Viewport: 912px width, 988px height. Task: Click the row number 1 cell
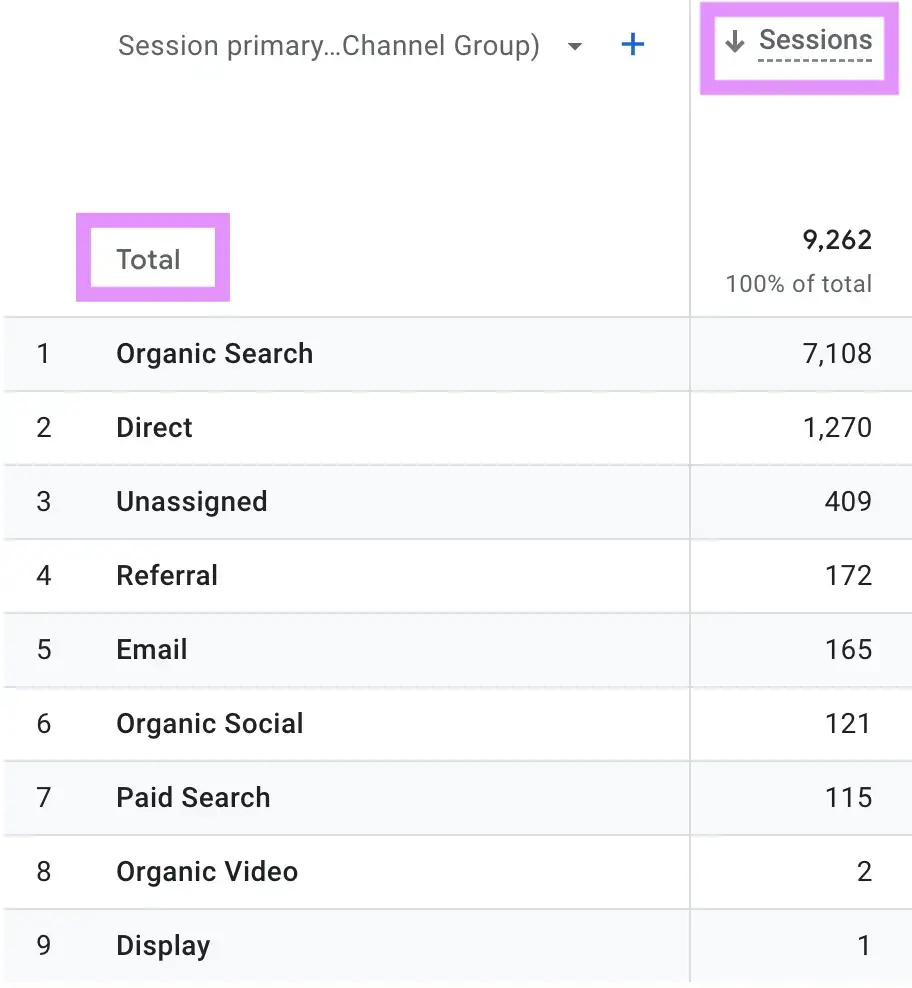click(x=43, y=354)
